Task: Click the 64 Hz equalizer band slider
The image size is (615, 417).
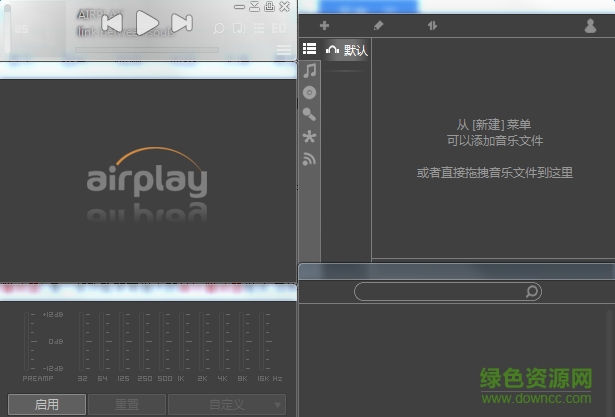Action: (102, 341)
